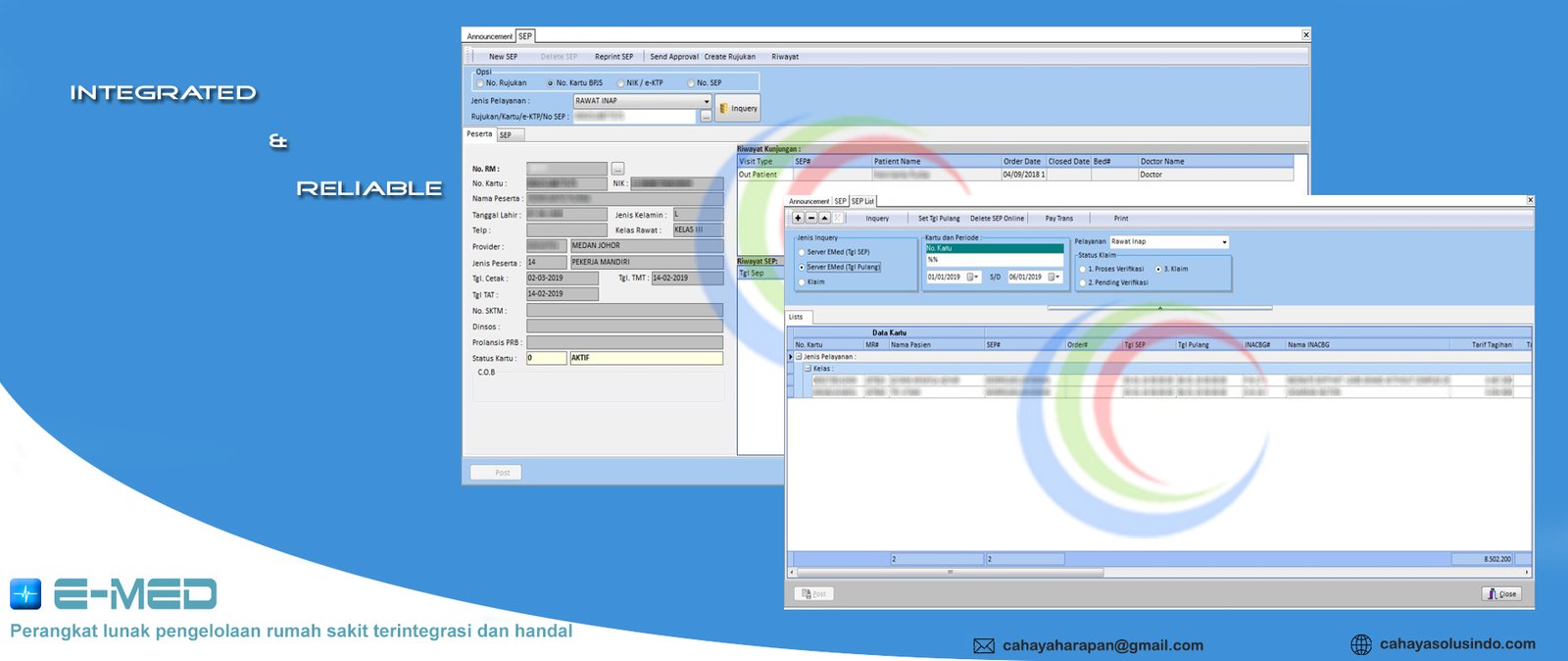Choose the 2. Pending Verifikasi radio option
Image resolution: width=1568 pixels, height=661 pixels.
coord(1083,282)
